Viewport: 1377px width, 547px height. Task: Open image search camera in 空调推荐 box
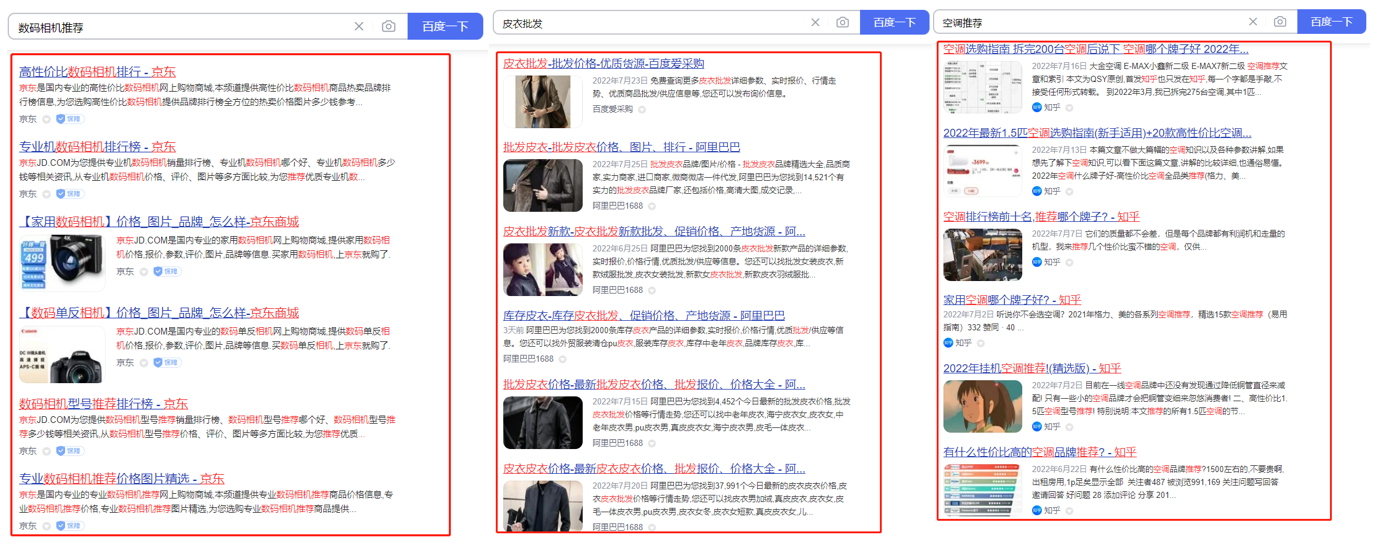click(1280, 21)
